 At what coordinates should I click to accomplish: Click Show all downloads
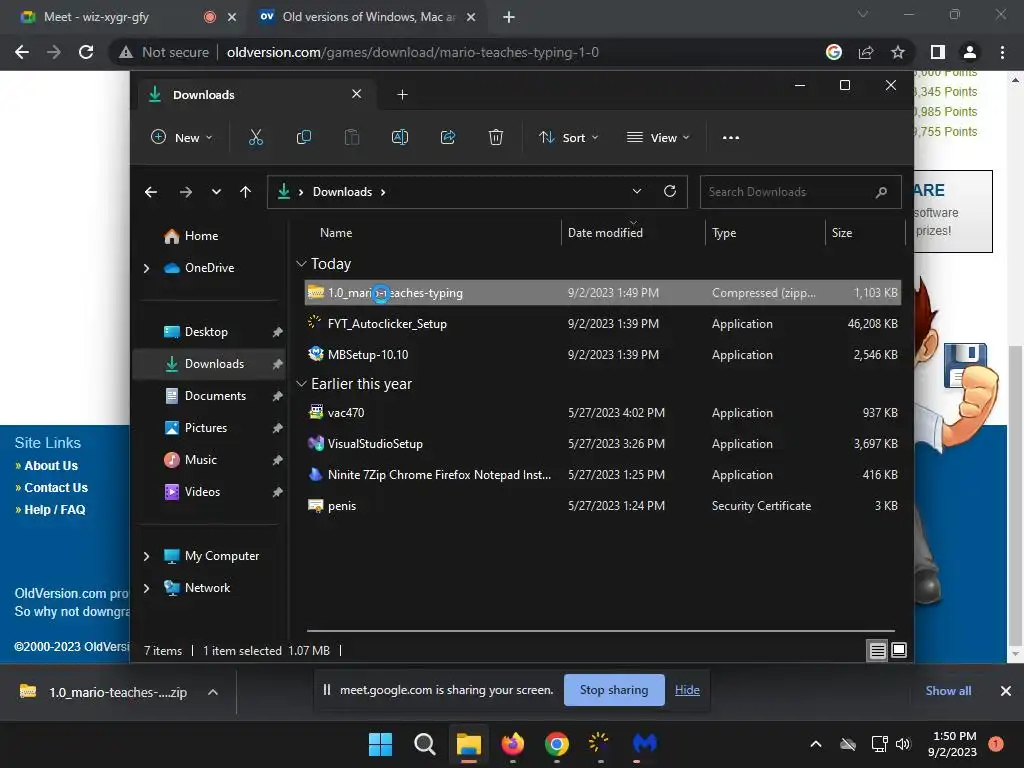point(948,691)
